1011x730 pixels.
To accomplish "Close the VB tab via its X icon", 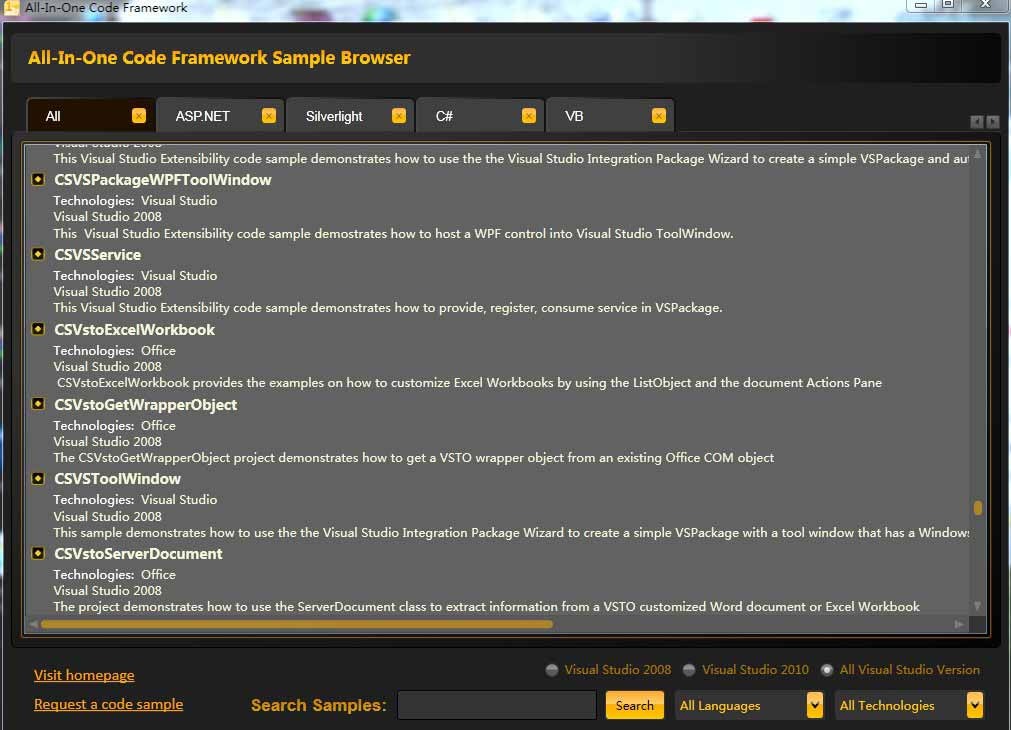I will coord(658,116).
